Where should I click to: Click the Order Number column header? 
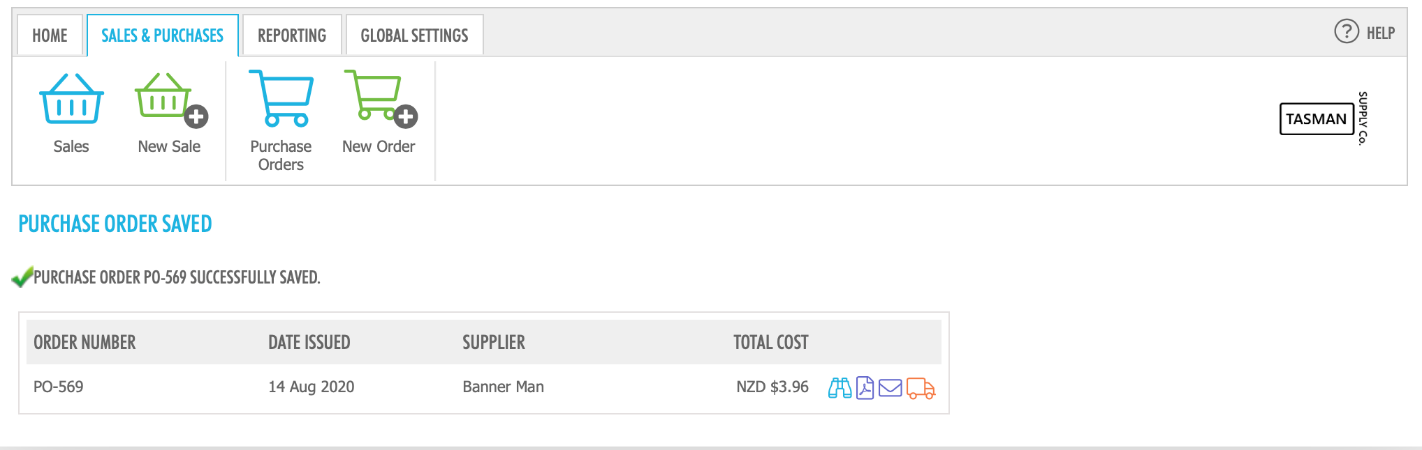[85, 342]
